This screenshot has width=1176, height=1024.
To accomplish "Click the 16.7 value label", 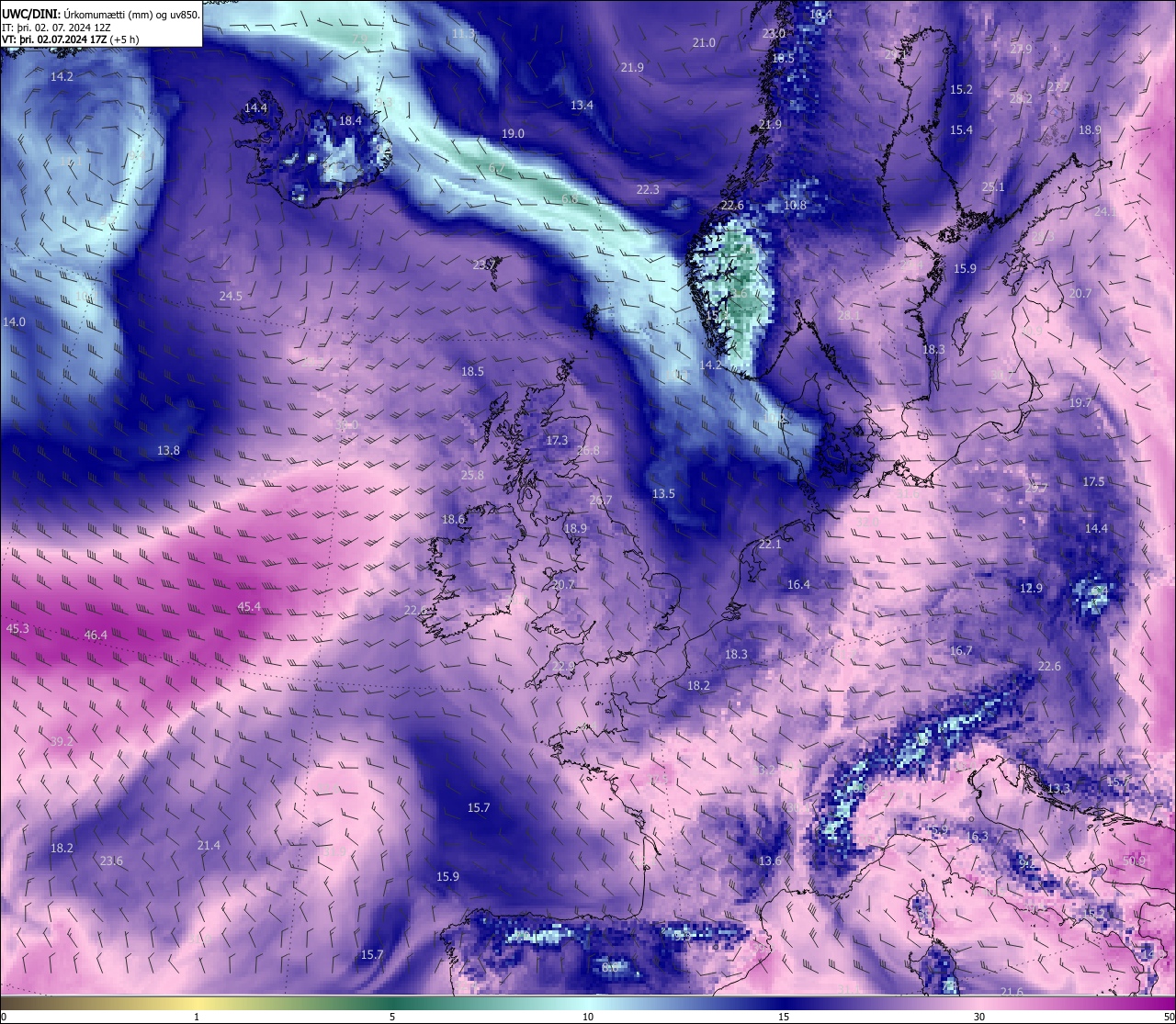I will tap(961, 650).
